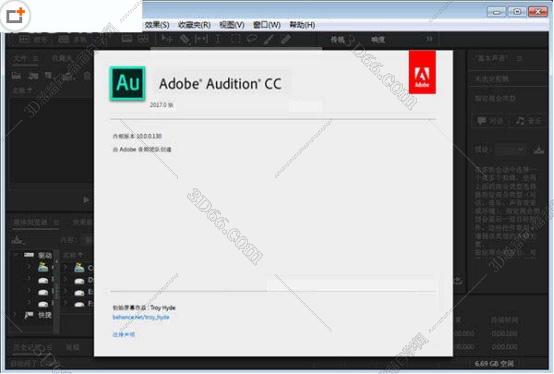Select the 快捷 row flag icon
The width and height of the screenshot is (554, 374).
pyautogui.click(x=29, y=315)
